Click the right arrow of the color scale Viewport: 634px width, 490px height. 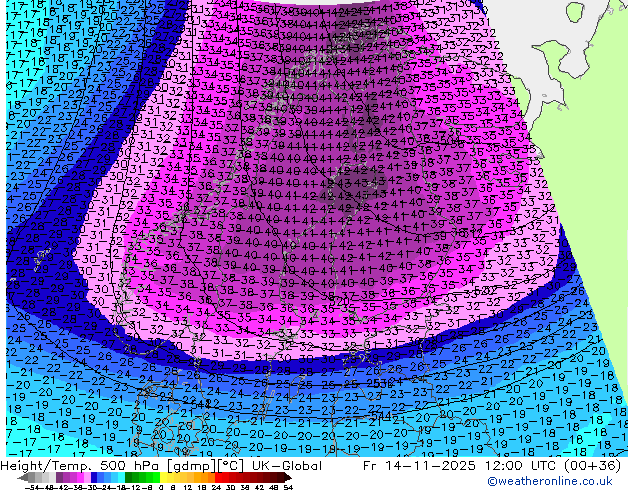coord(288,478)
